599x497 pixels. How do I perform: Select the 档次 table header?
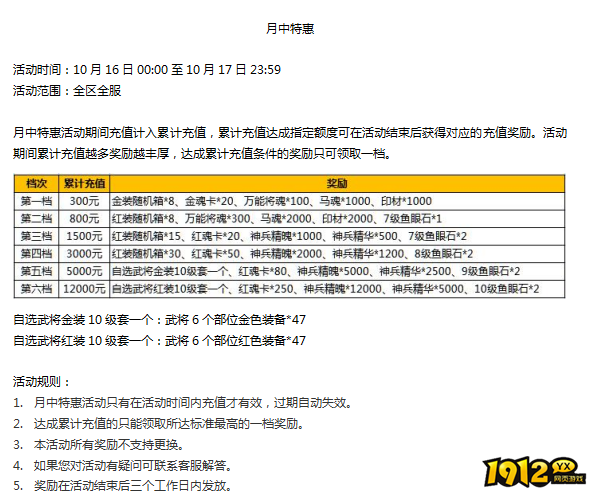[36, 183]
